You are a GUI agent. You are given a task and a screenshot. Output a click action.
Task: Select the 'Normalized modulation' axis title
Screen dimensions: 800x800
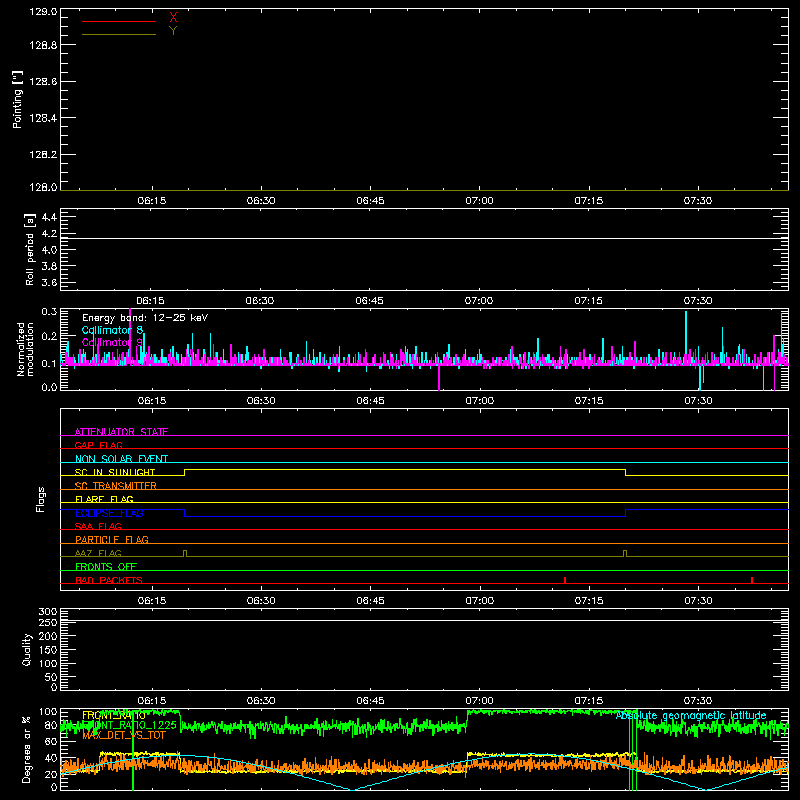click(x=25, y=349)
